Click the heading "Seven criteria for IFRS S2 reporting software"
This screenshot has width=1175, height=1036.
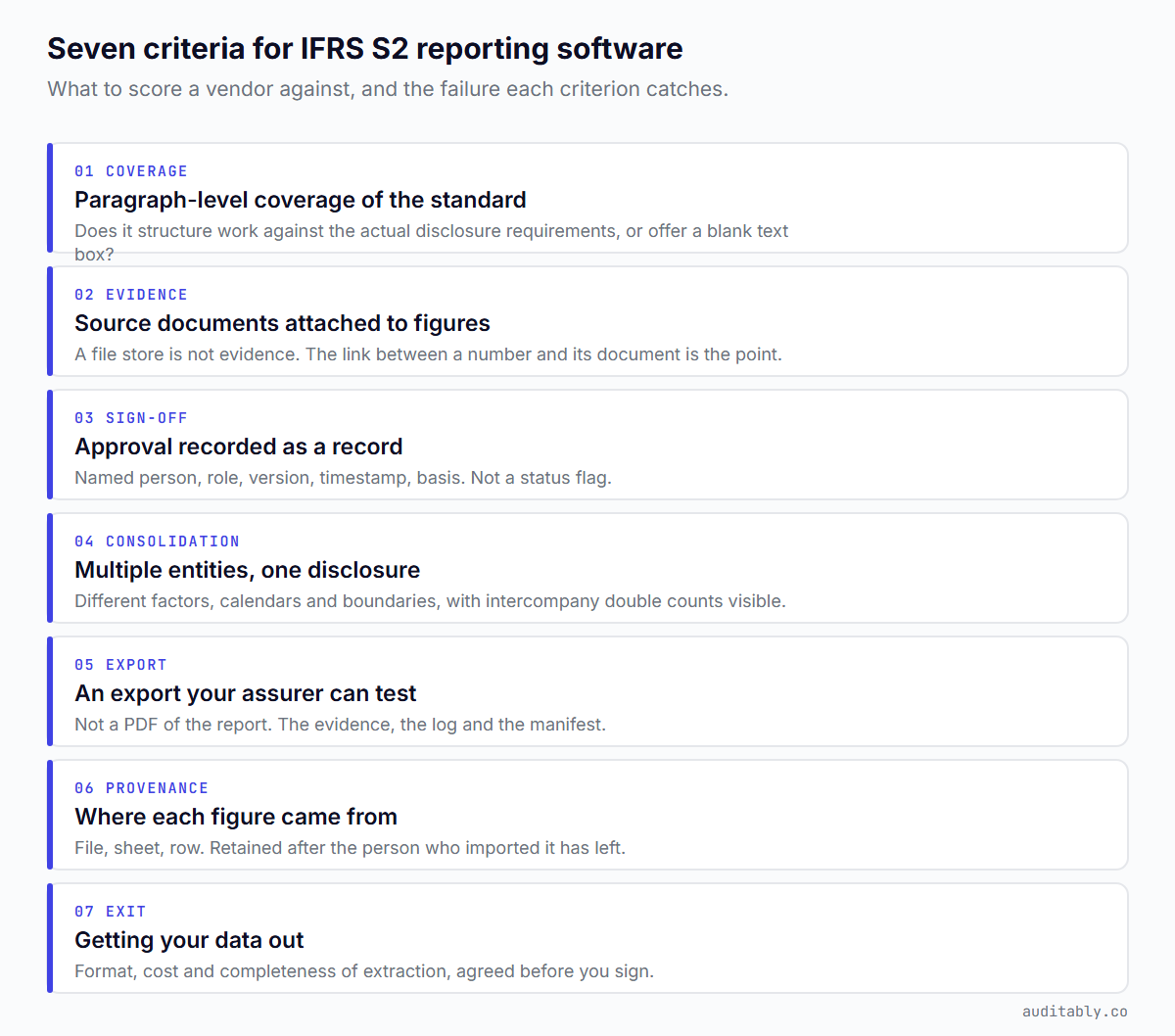click(x=365, y=48)
